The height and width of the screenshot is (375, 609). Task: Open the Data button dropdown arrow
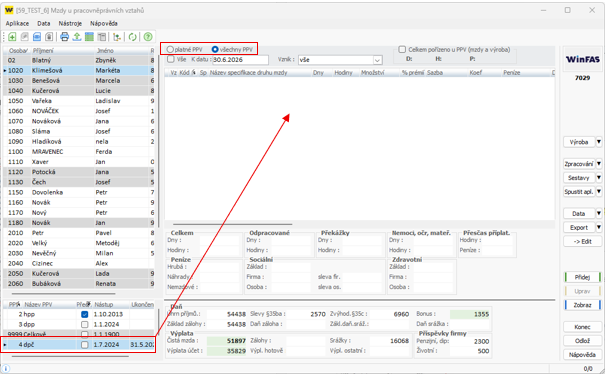[599, 214]
